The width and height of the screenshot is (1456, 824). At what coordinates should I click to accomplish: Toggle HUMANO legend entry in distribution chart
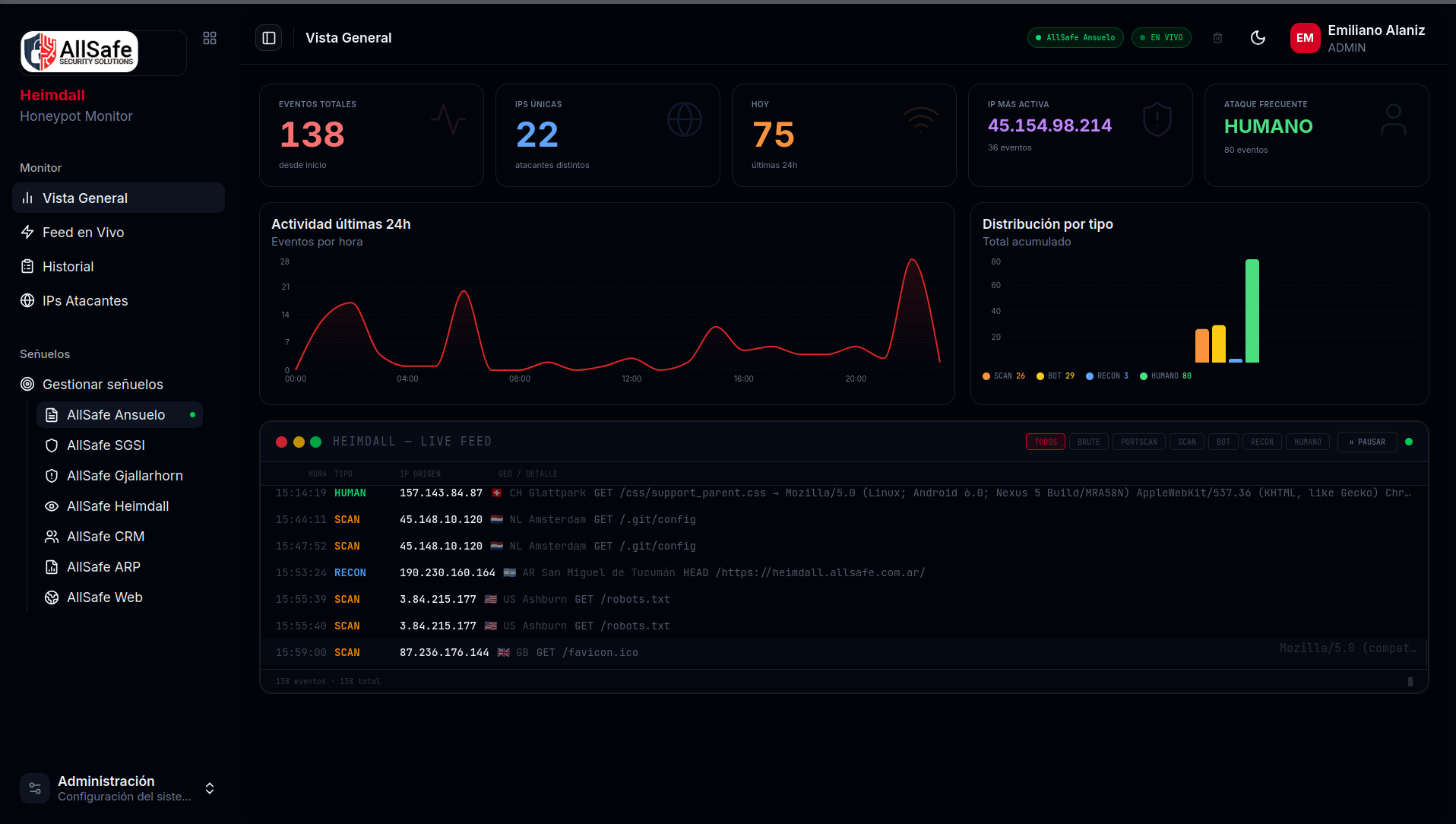1166,376
